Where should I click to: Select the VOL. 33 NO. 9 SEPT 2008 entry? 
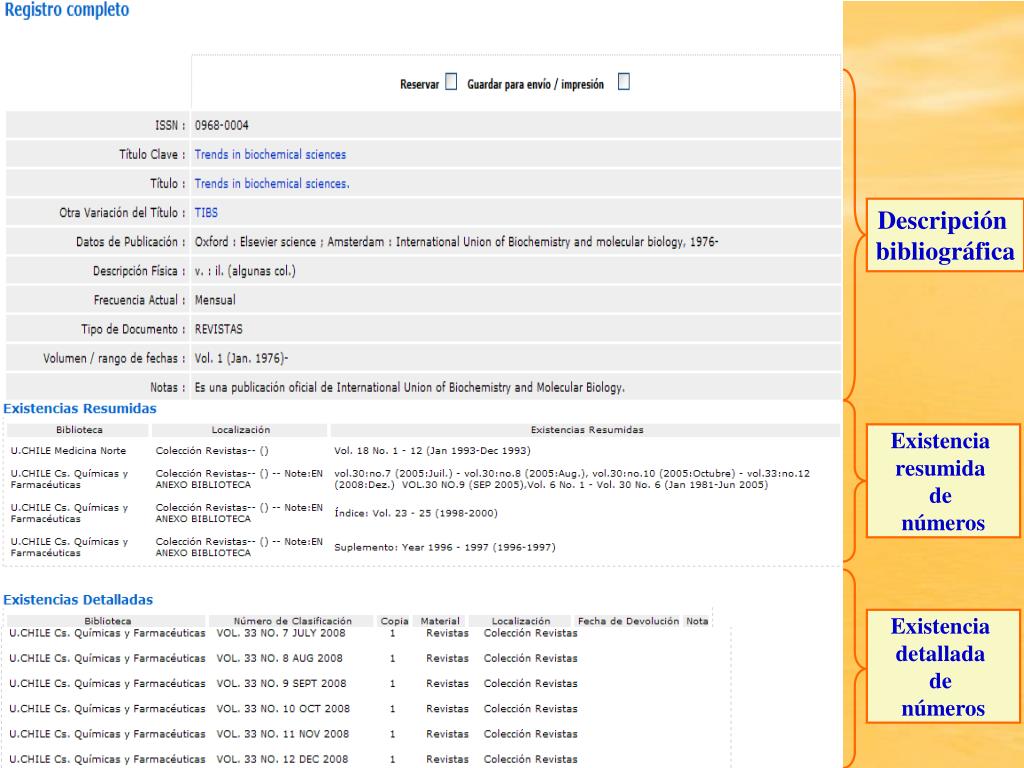281,684
